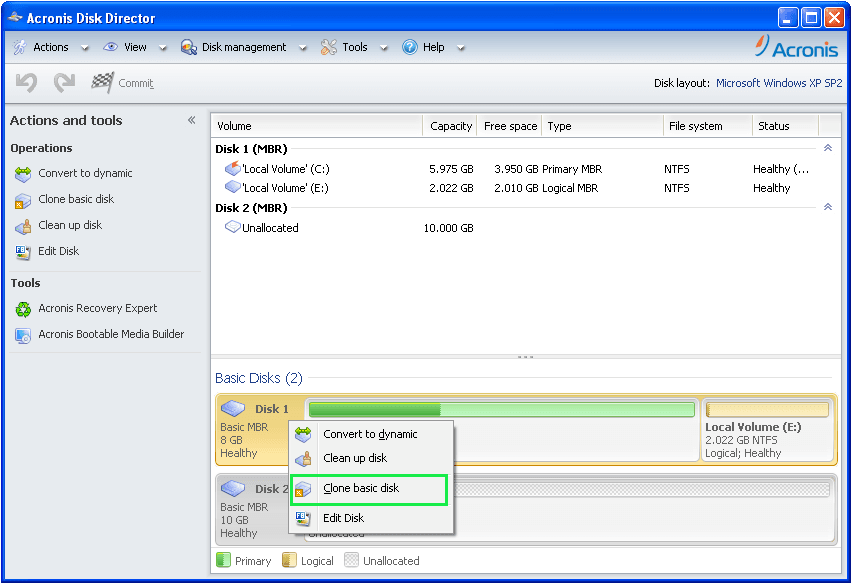Click the Undo arrow icon in toolbar
Image resolution: width=851 pixels, height=583 pixels.
point(26,83)
